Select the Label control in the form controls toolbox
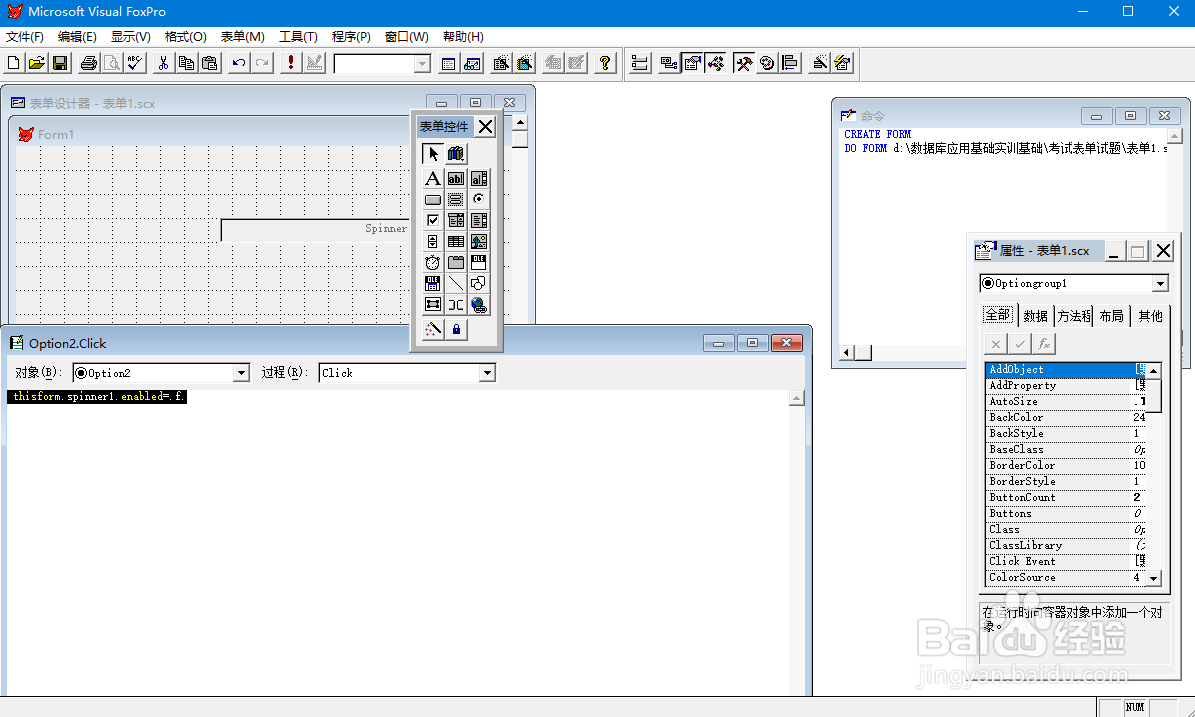Viewport: 1195px width, 717px height. (433, 178)
